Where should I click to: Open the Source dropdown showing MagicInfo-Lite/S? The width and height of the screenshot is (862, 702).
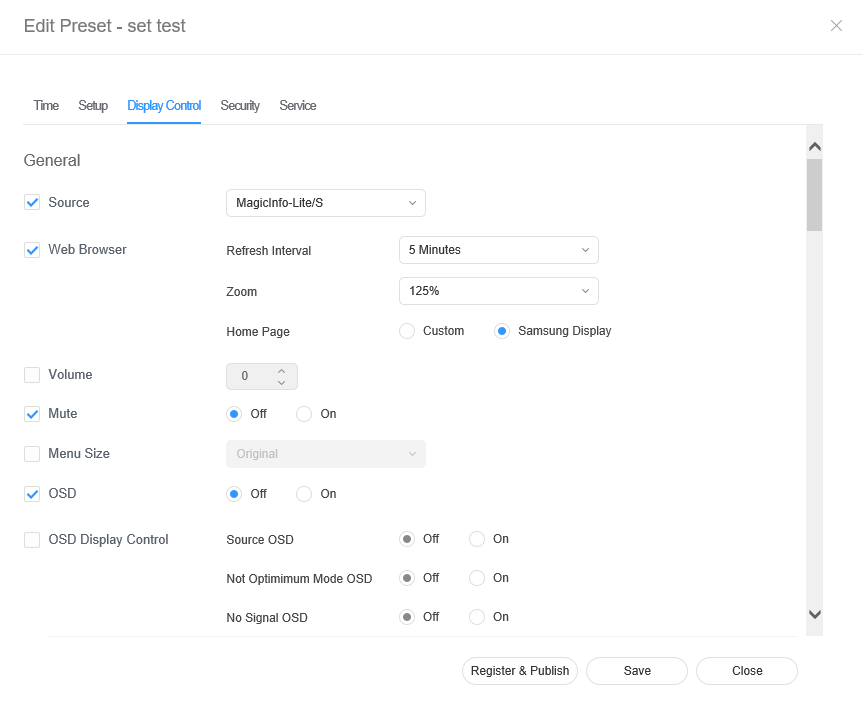325,203
